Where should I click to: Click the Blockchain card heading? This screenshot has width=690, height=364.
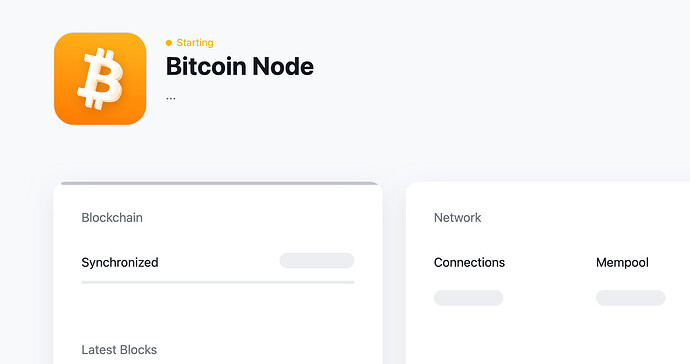pyautogui.click(x=112, y=217)
